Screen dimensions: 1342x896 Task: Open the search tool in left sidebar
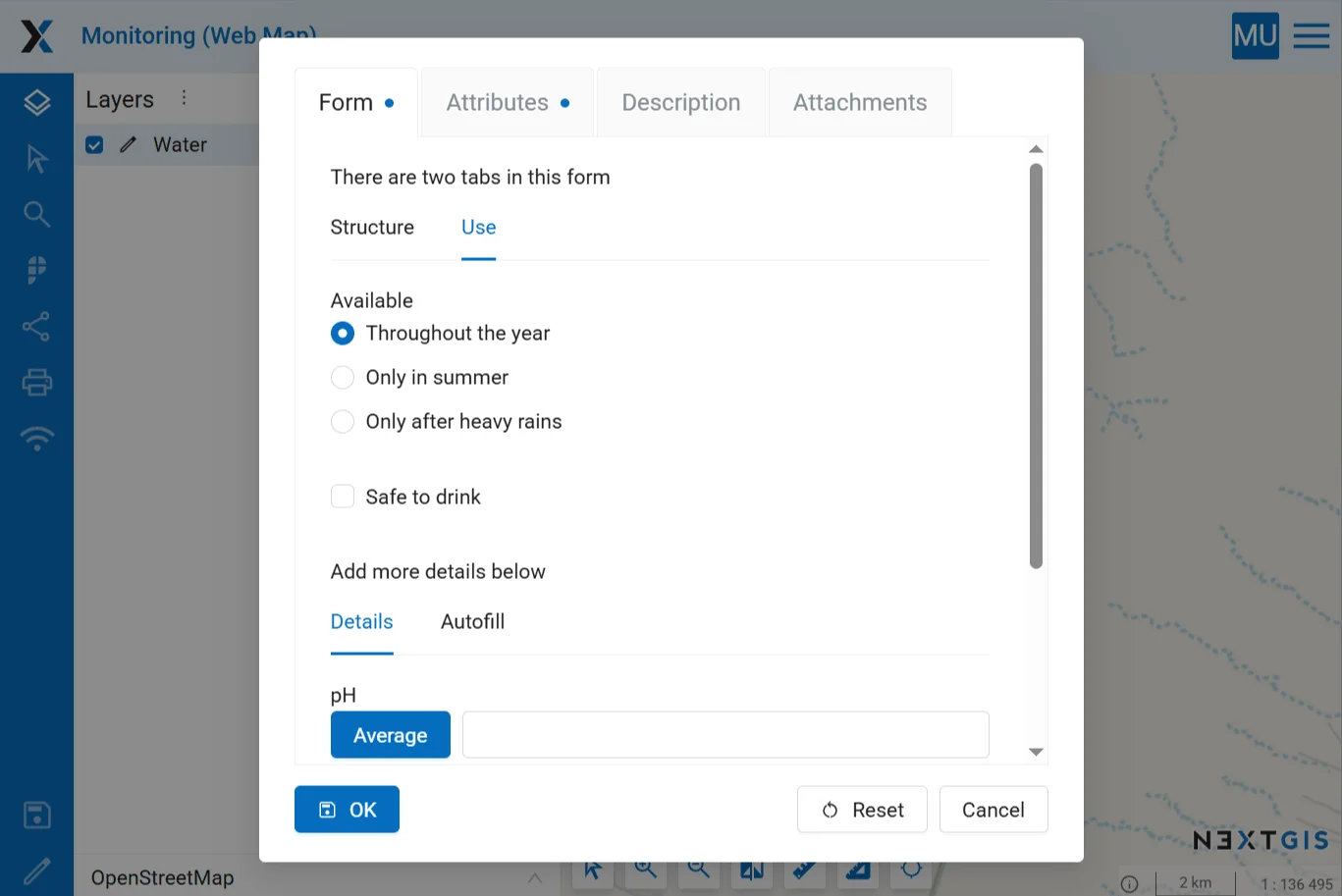(36, 214)
